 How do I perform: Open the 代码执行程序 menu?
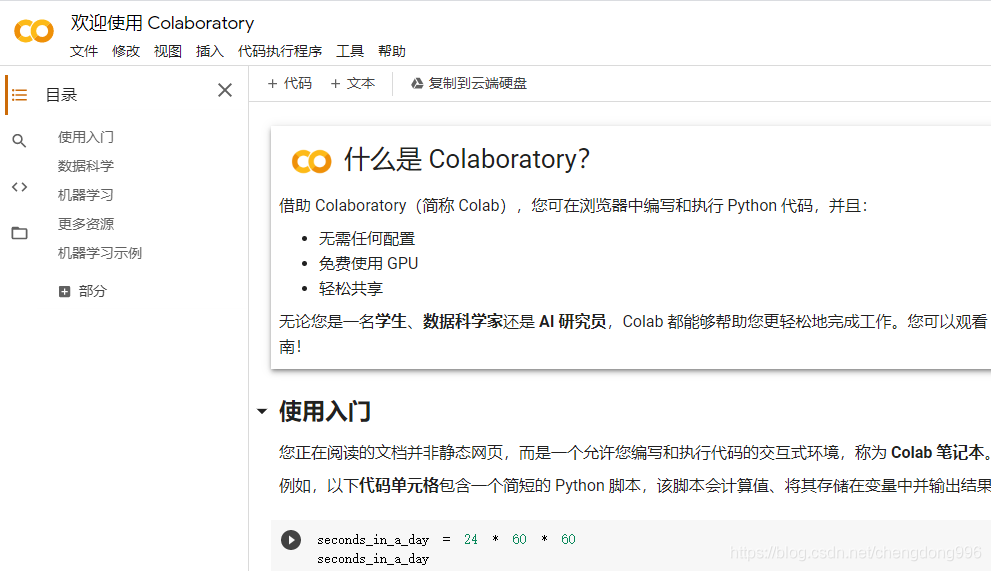tap(280, 51)
